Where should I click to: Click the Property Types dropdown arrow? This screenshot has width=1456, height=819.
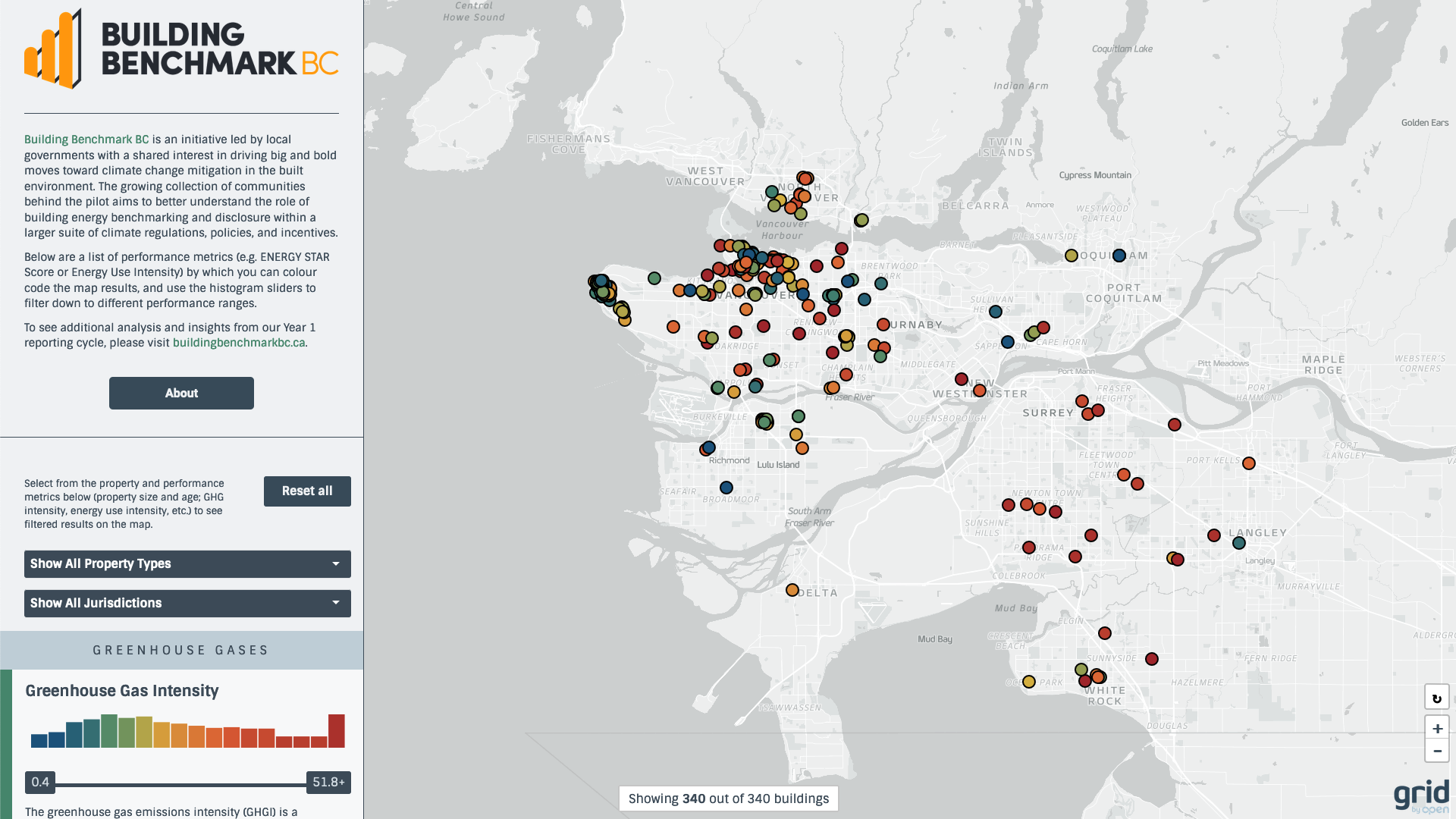click(x=335, y=563)
